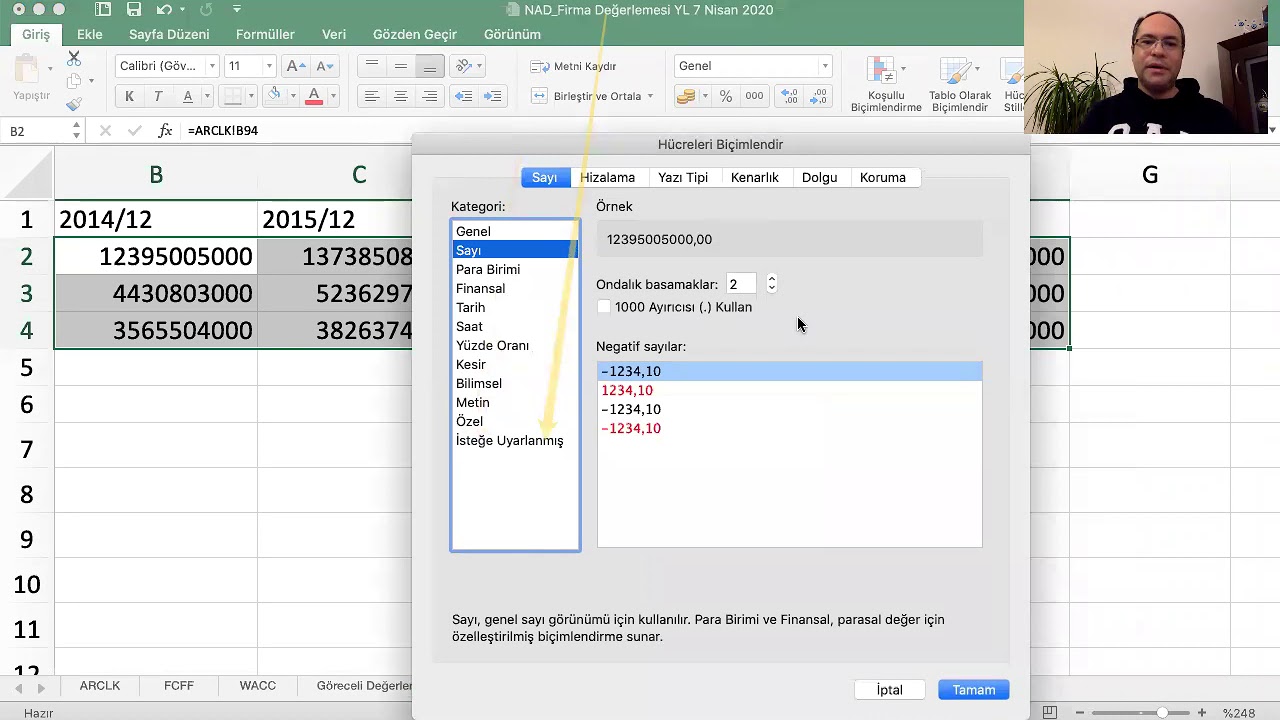The height and width of the screenshot is (720, 1280).
Task: Switch to Yazı Tipi tab in dialog
Action: (683, 177)
